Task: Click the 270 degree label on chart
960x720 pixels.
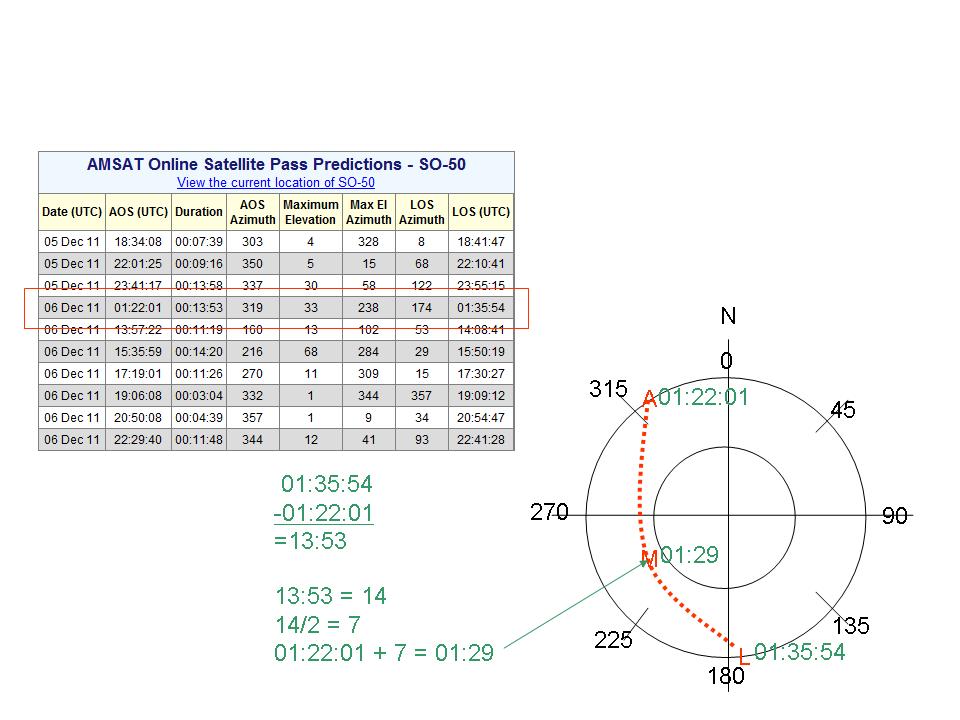Action: click(549, 512)
